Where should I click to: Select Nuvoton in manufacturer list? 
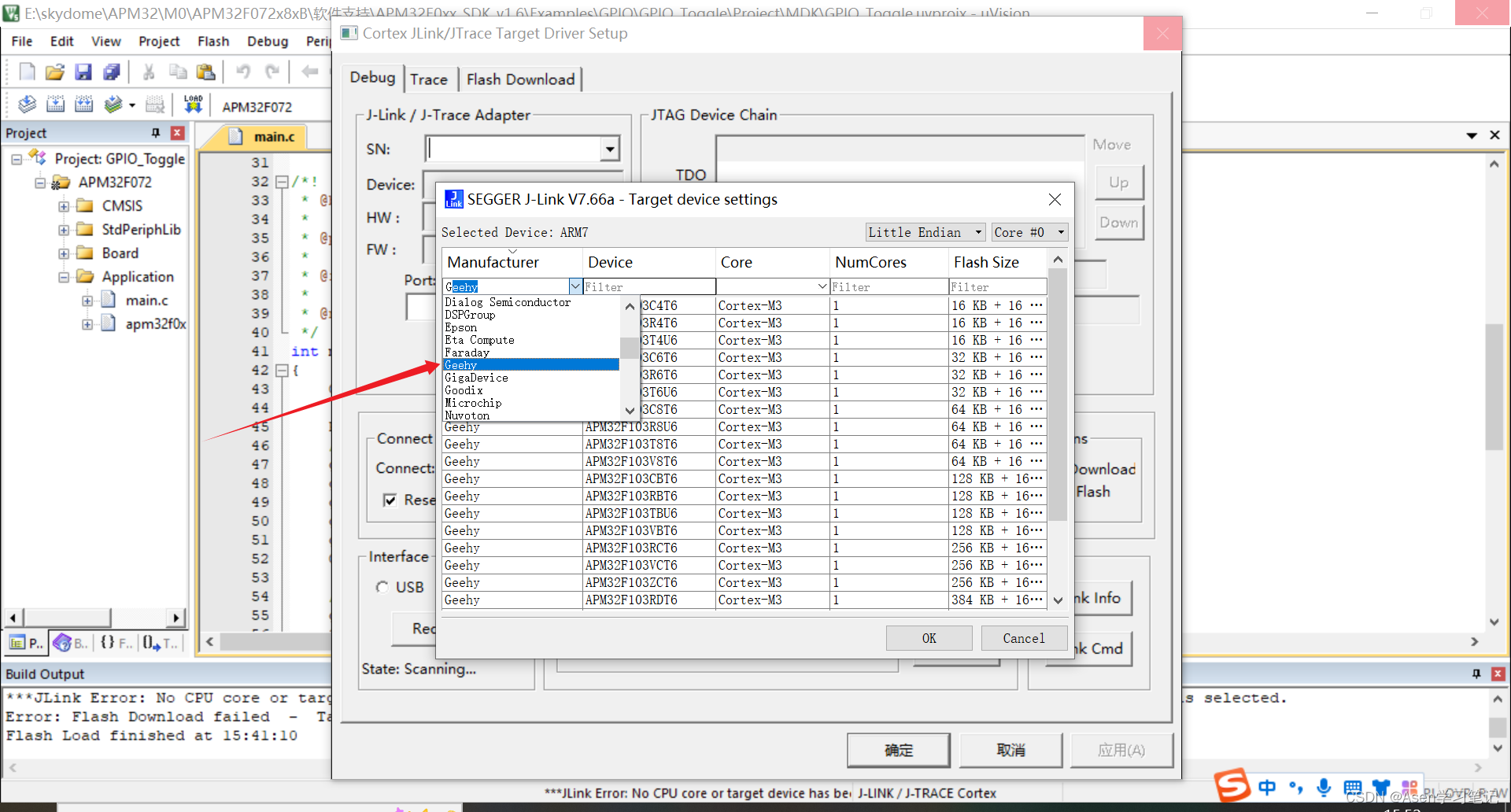[531, 415]
